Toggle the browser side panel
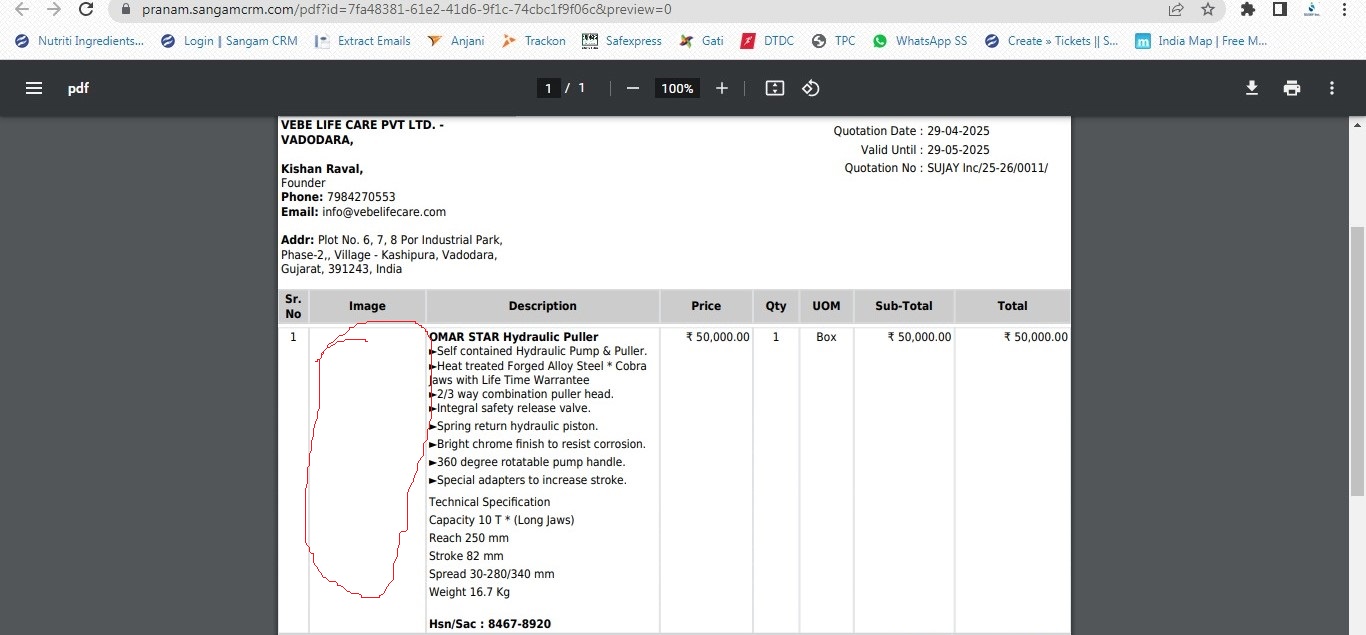The height and width of the screenshot is (635, 1366). click(1279, 9)
